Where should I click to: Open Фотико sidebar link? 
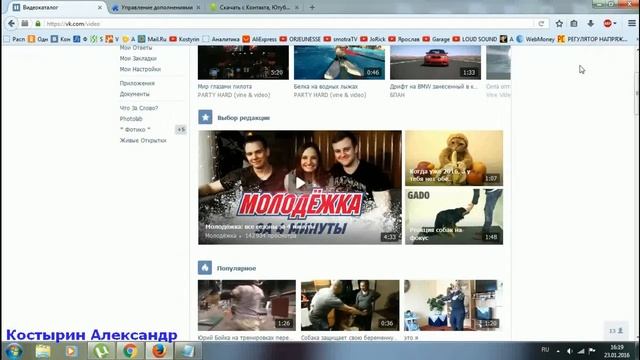135,129
